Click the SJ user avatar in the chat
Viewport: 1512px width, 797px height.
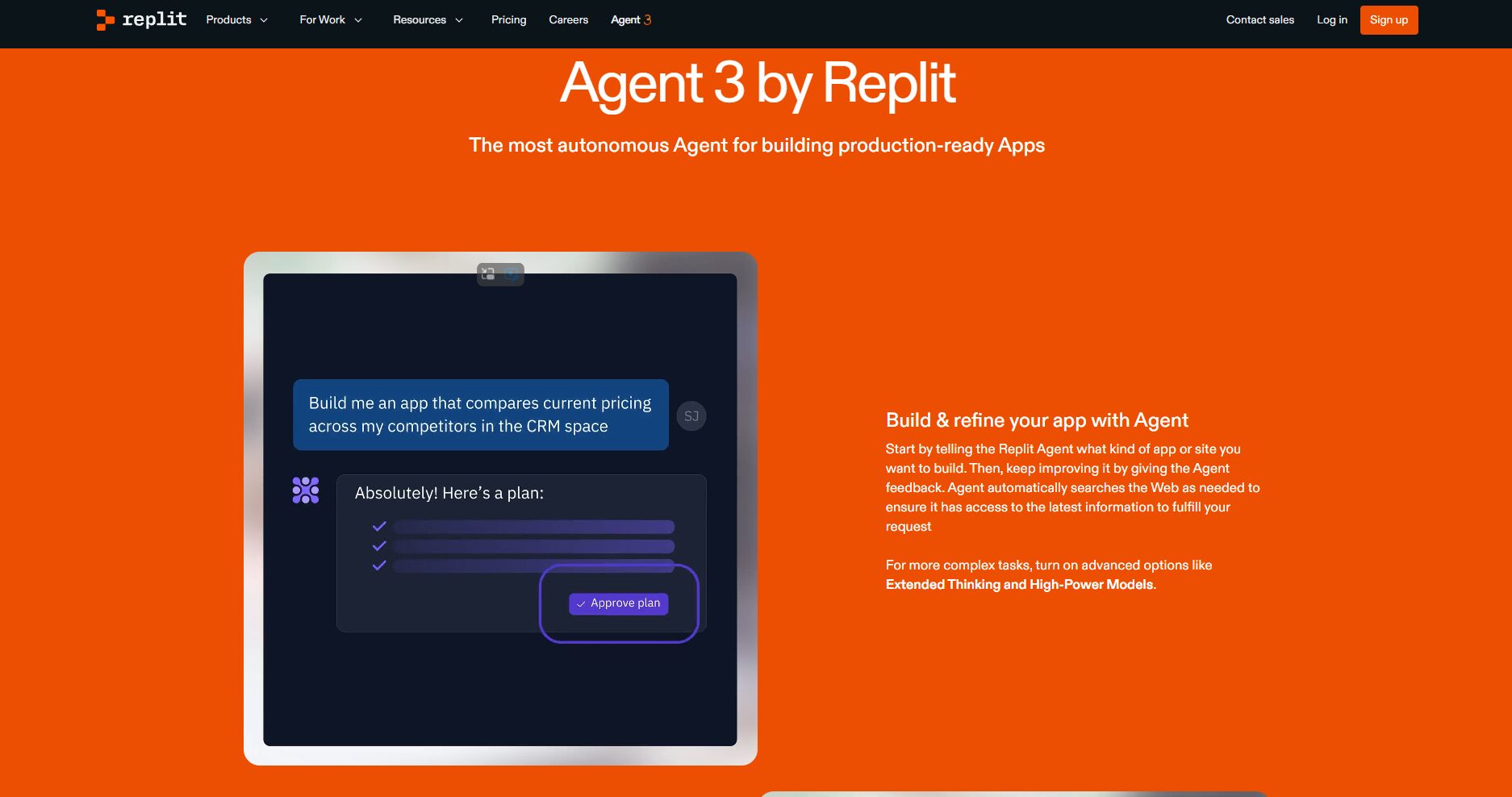coord(691,416)
